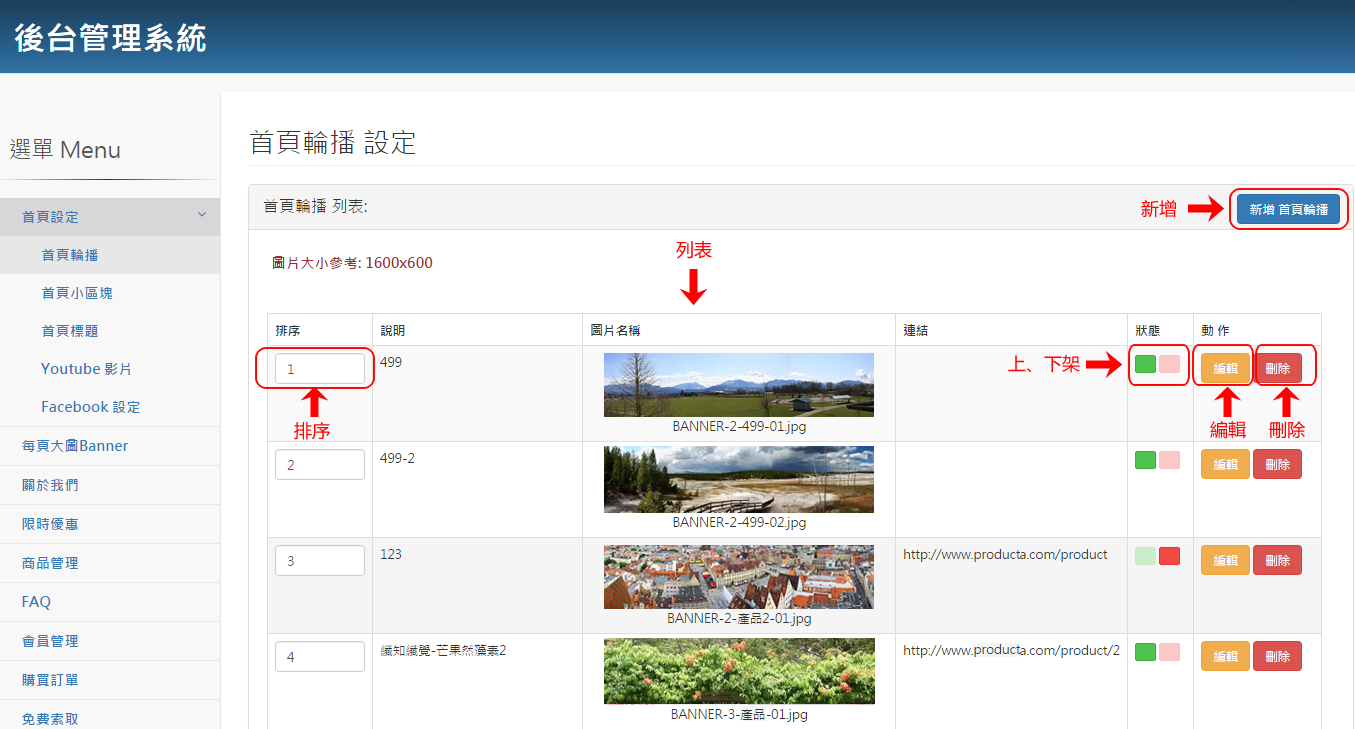Image resolution: width=1355 pixels, height=729 pixels.
Task: Click BANNER-2-499-02.jpg geyser thumbnail
Action: click(739, 479)
